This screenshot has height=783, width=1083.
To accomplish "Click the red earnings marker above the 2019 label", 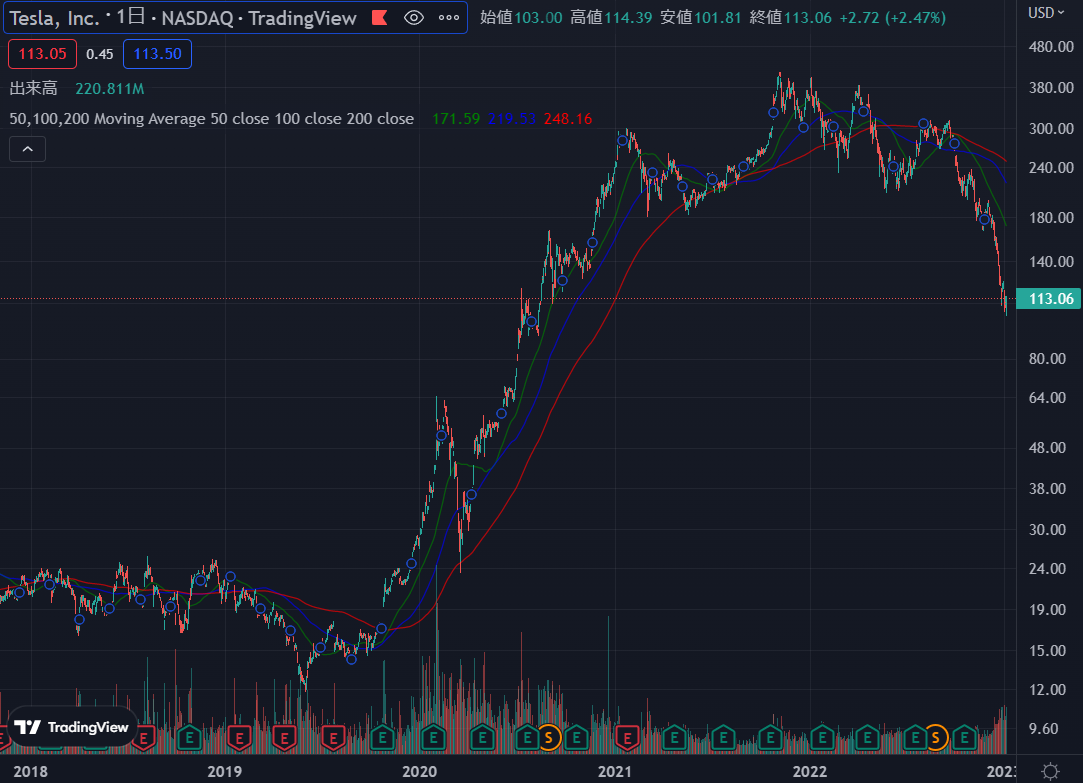I will pyautogui.click(x=239, y=738).
